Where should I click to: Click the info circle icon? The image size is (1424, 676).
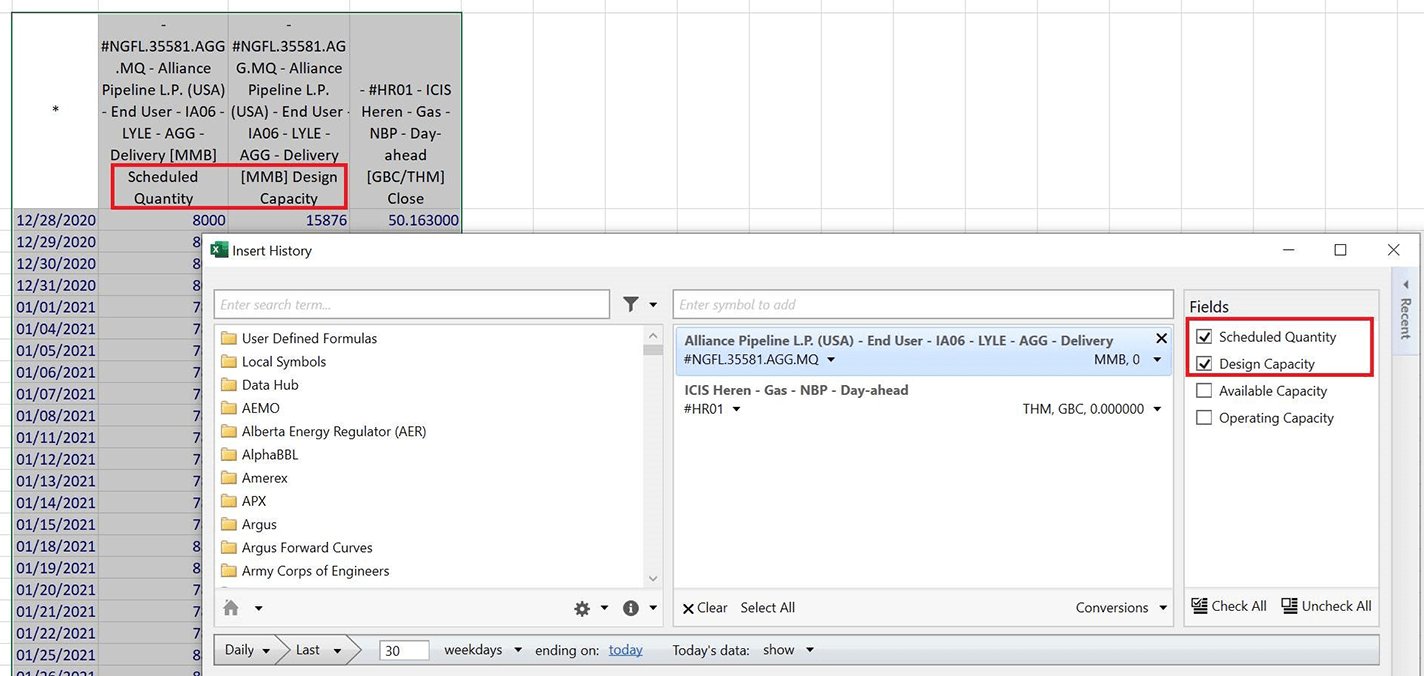631,608
